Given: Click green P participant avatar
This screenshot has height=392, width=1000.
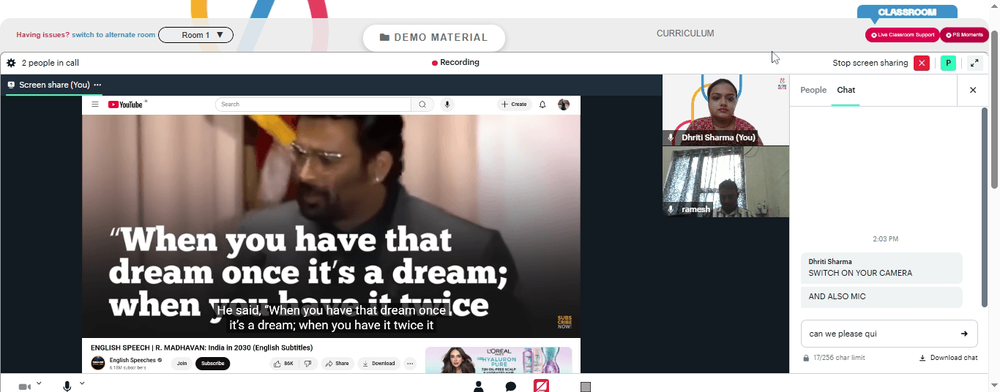Looking at the screenshot, I should tap(948, 63).
